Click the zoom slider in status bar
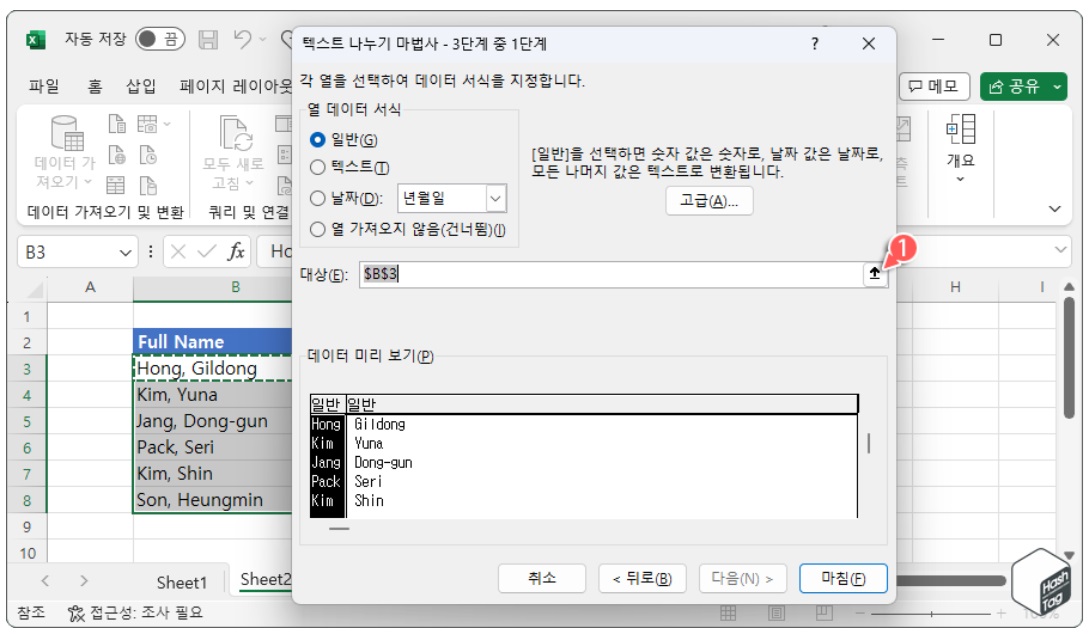This screenshot has width=1088, height=634. [x=930, y=613]
